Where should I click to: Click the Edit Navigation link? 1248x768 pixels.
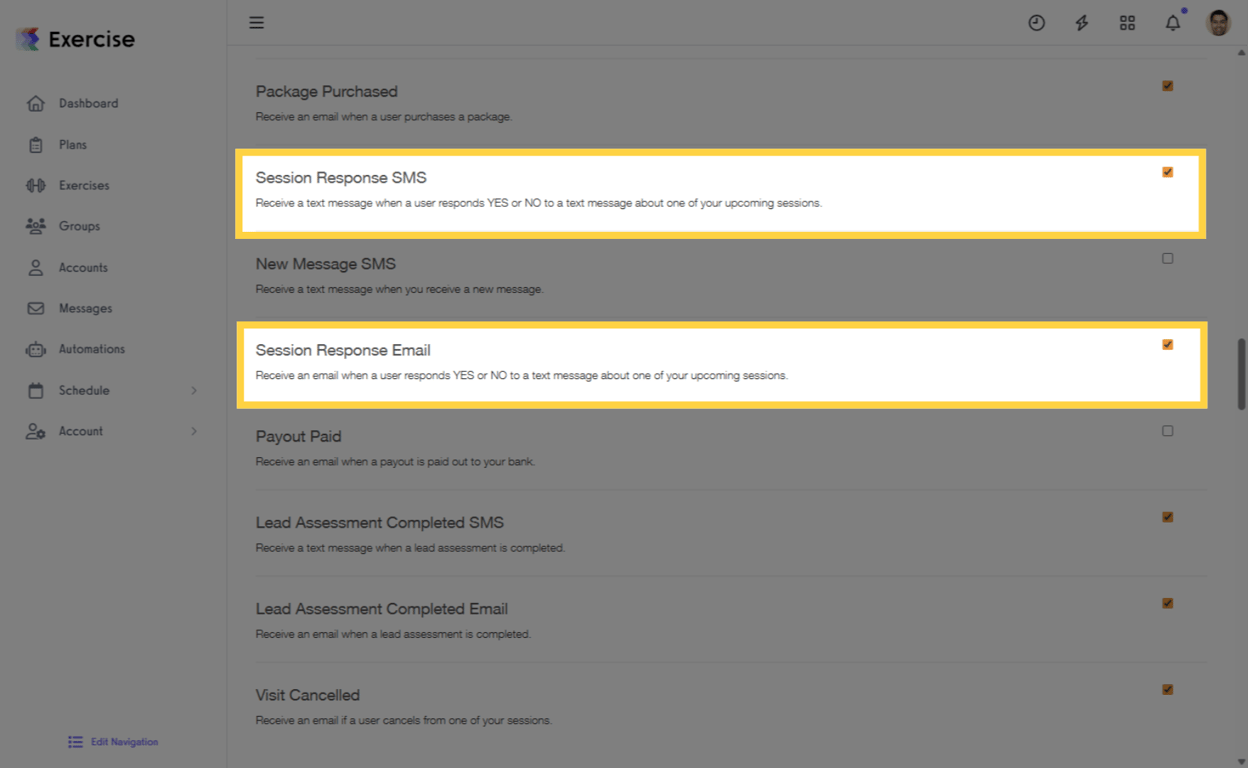(112, 741)
